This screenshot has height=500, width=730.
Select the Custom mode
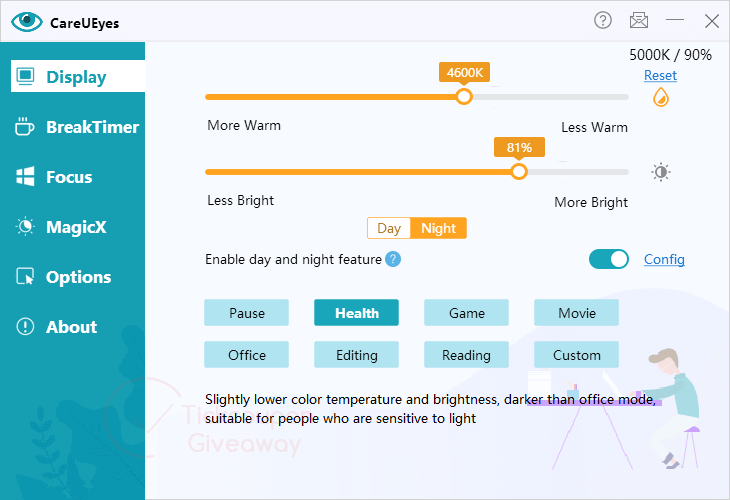(x=576, y=355)
